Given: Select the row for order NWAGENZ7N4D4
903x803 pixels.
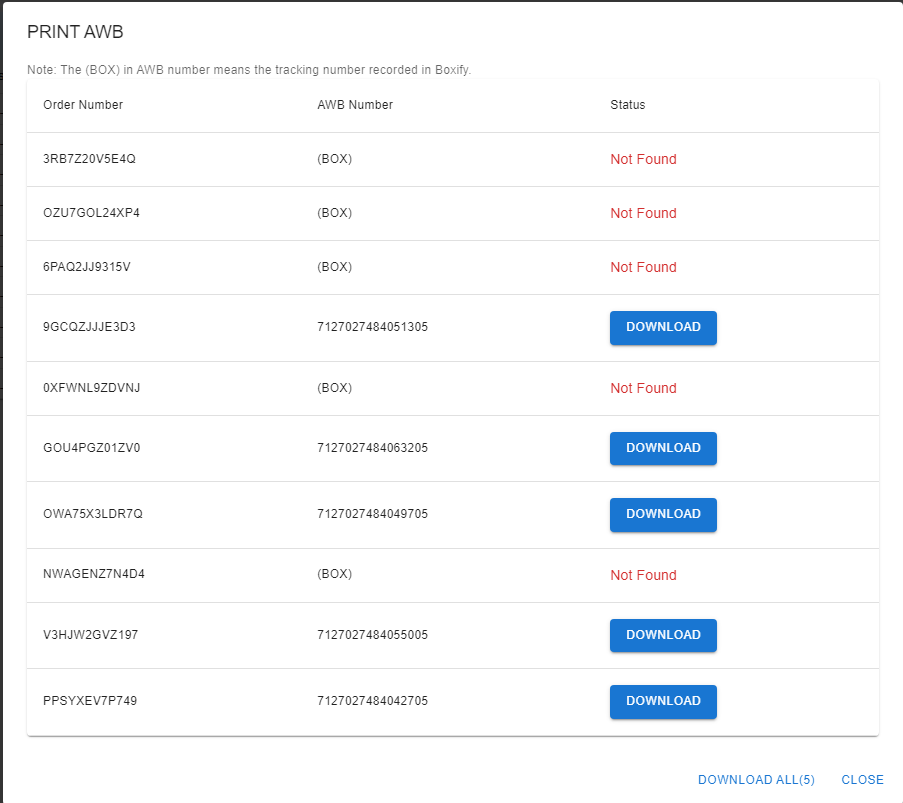Looking at the screenshot, I should point(93,575).
